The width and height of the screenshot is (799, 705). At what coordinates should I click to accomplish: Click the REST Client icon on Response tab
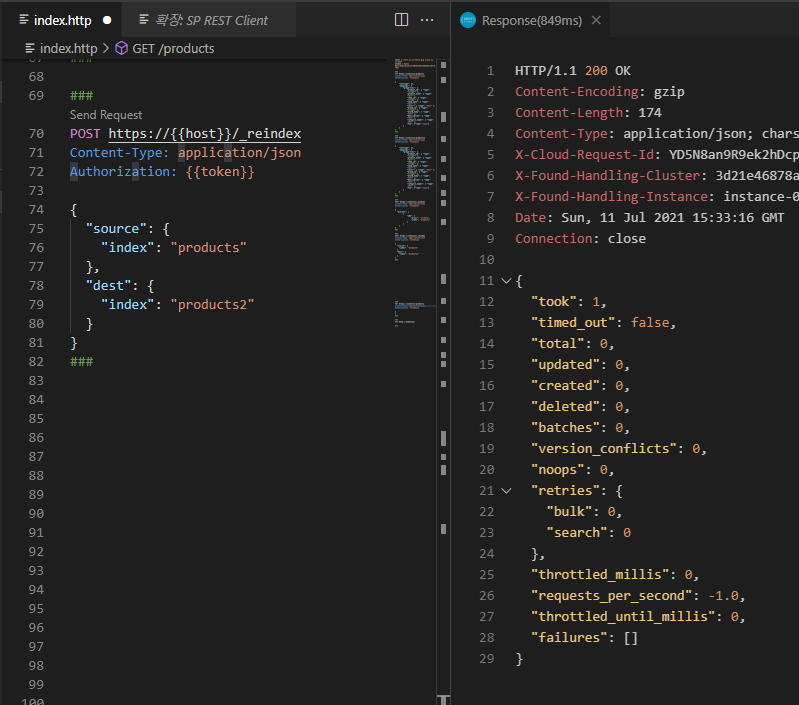[467, 20]
